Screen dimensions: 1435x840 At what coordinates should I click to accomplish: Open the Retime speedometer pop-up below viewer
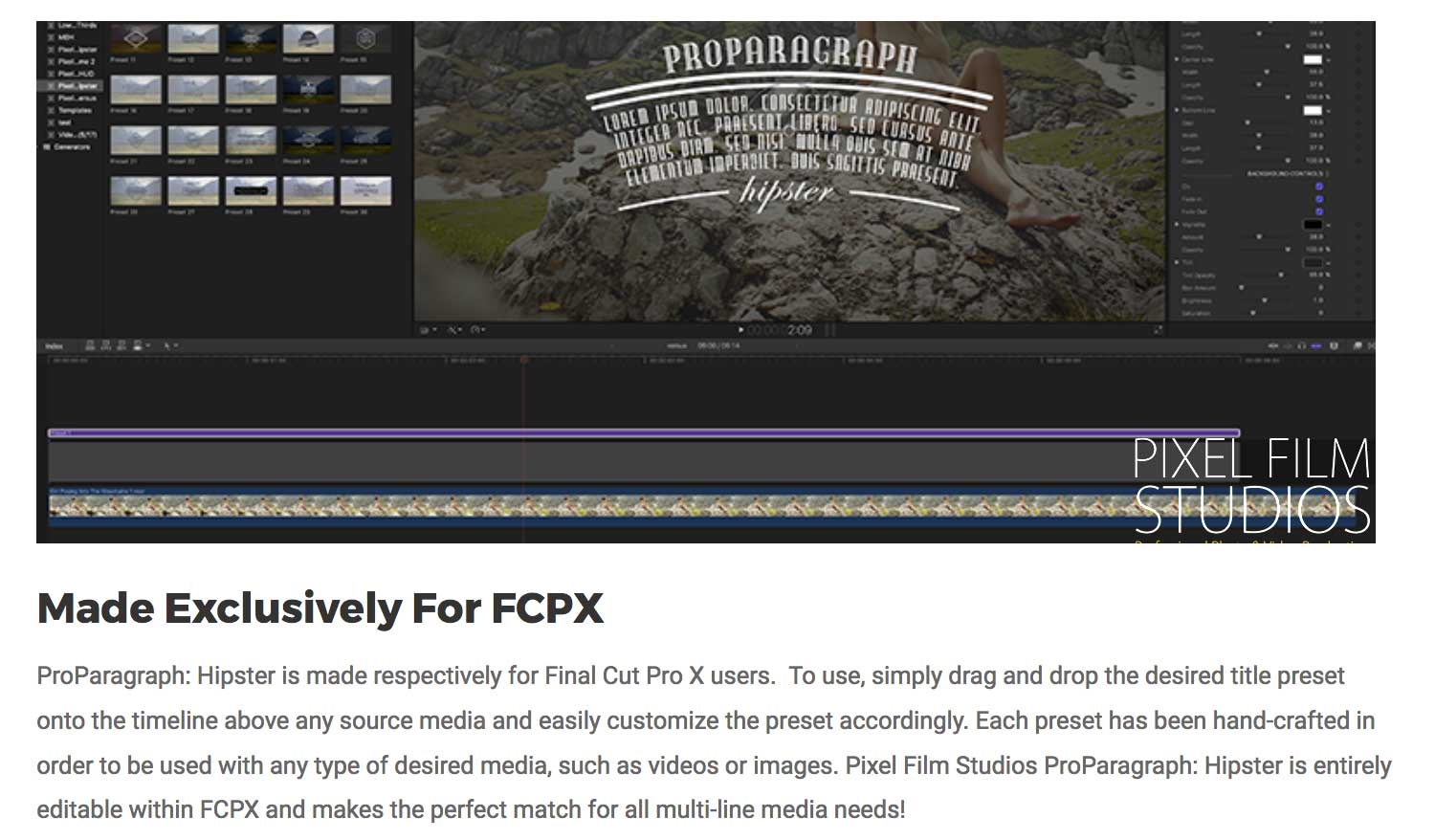pyautogui.click(x=478, y=330)
